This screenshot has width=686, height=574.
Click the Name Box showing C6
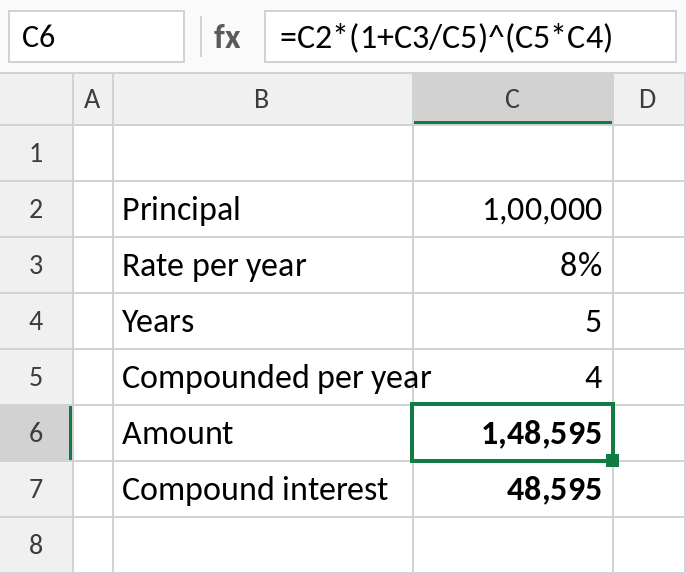point(96,37)
